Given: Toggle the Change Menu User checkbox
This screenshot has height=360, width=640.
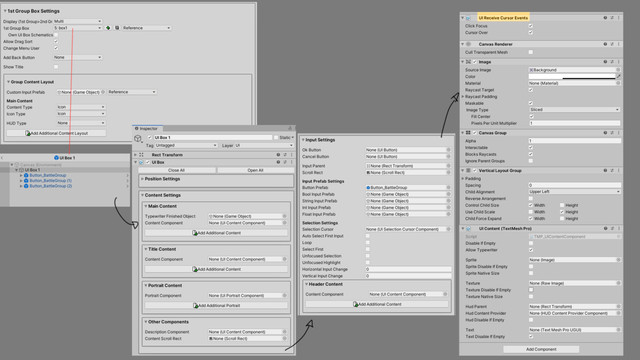Looking at the screenshot, I should tap(56, 48).
